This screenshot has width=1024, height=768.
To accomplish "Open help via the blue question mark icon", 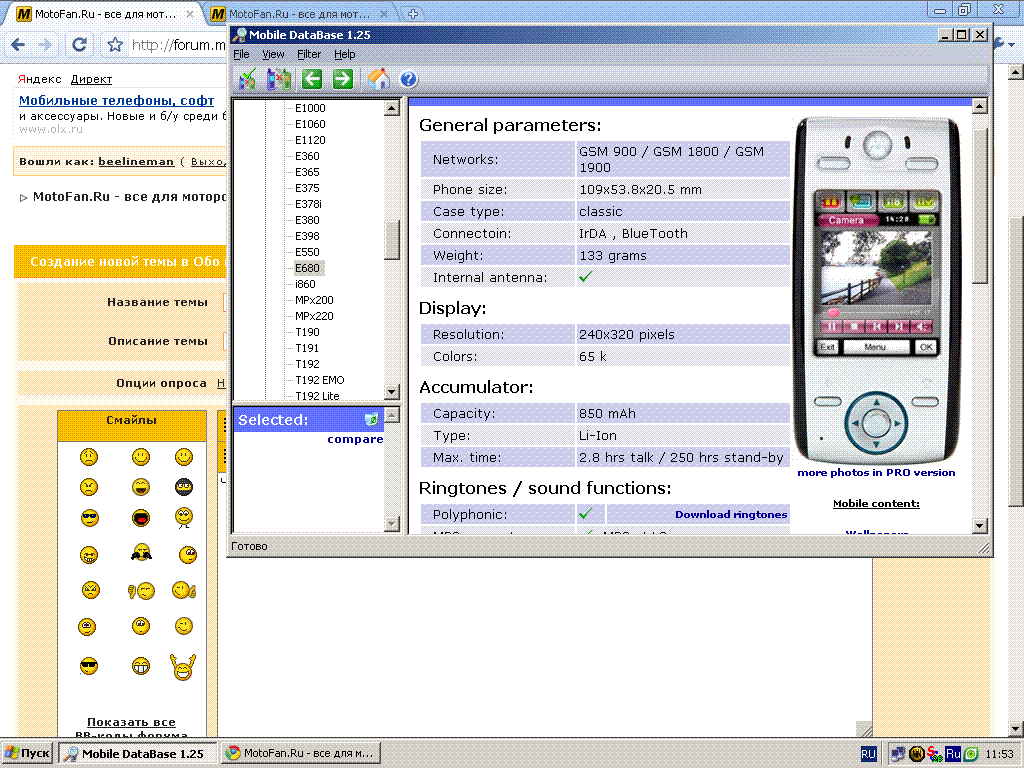I will (409, 80).
